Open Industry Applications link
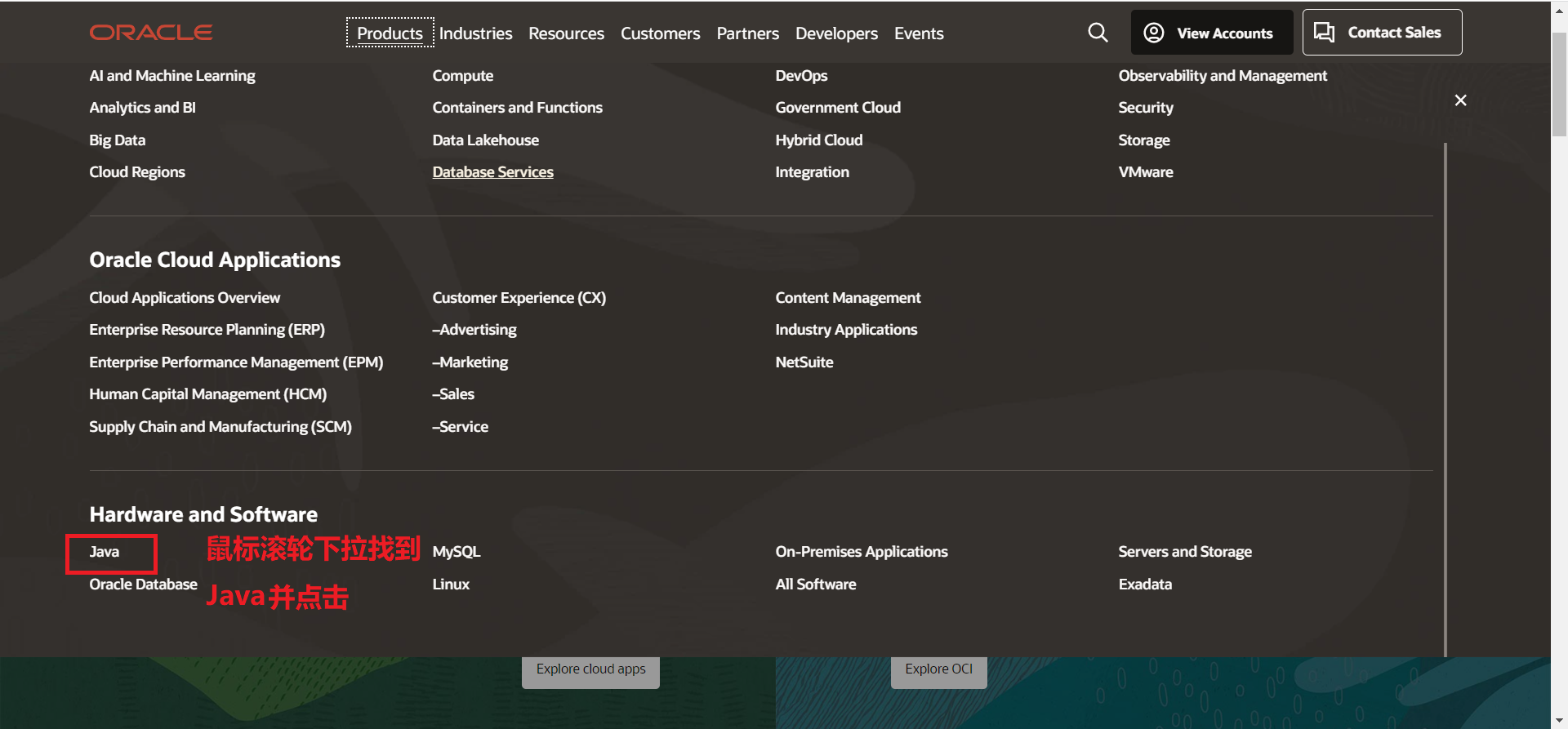This screenshot has width=1568, height=729. pos(846,330)
